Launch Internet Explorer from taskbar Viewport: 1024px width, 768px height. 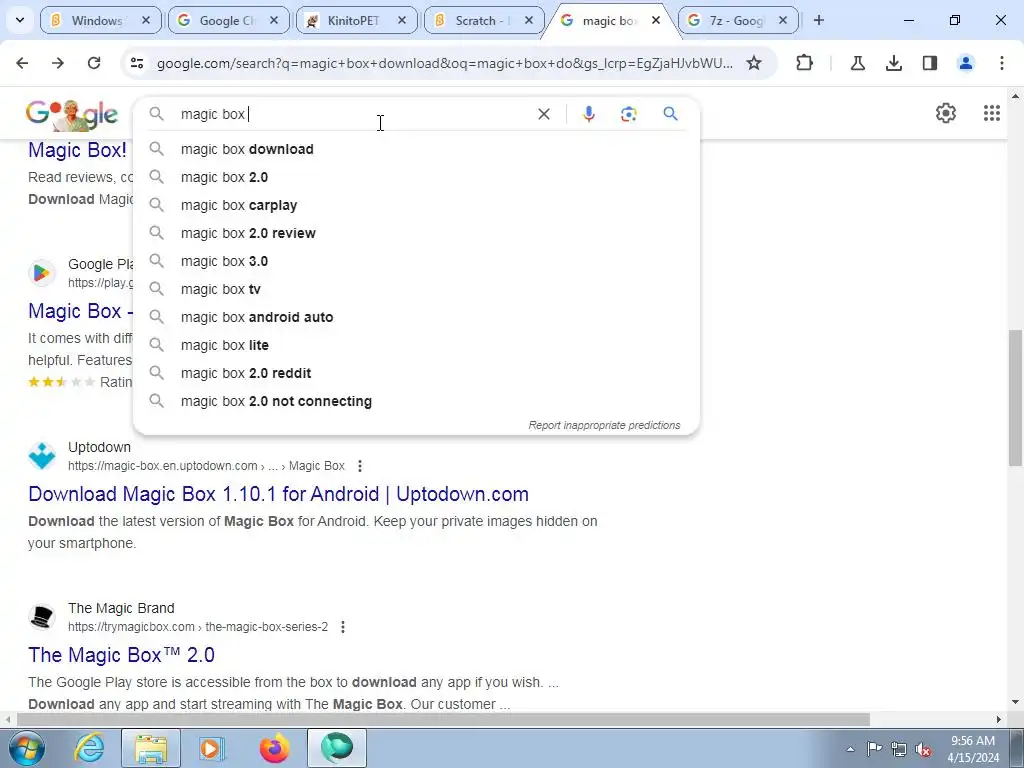point(89,748)
